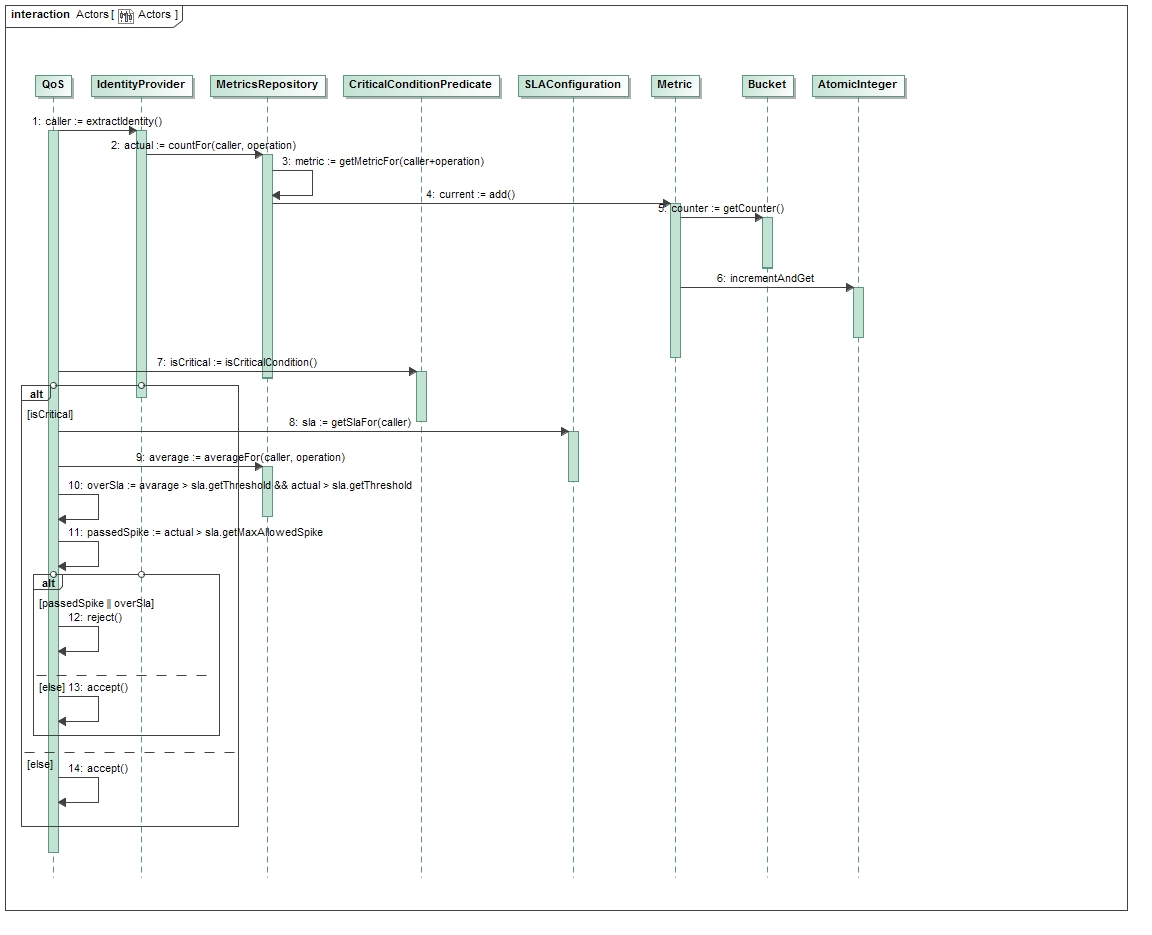The image size is (1152, 935).
Task: Click the [isCritical] guard condition
Action: click(50, 414)
